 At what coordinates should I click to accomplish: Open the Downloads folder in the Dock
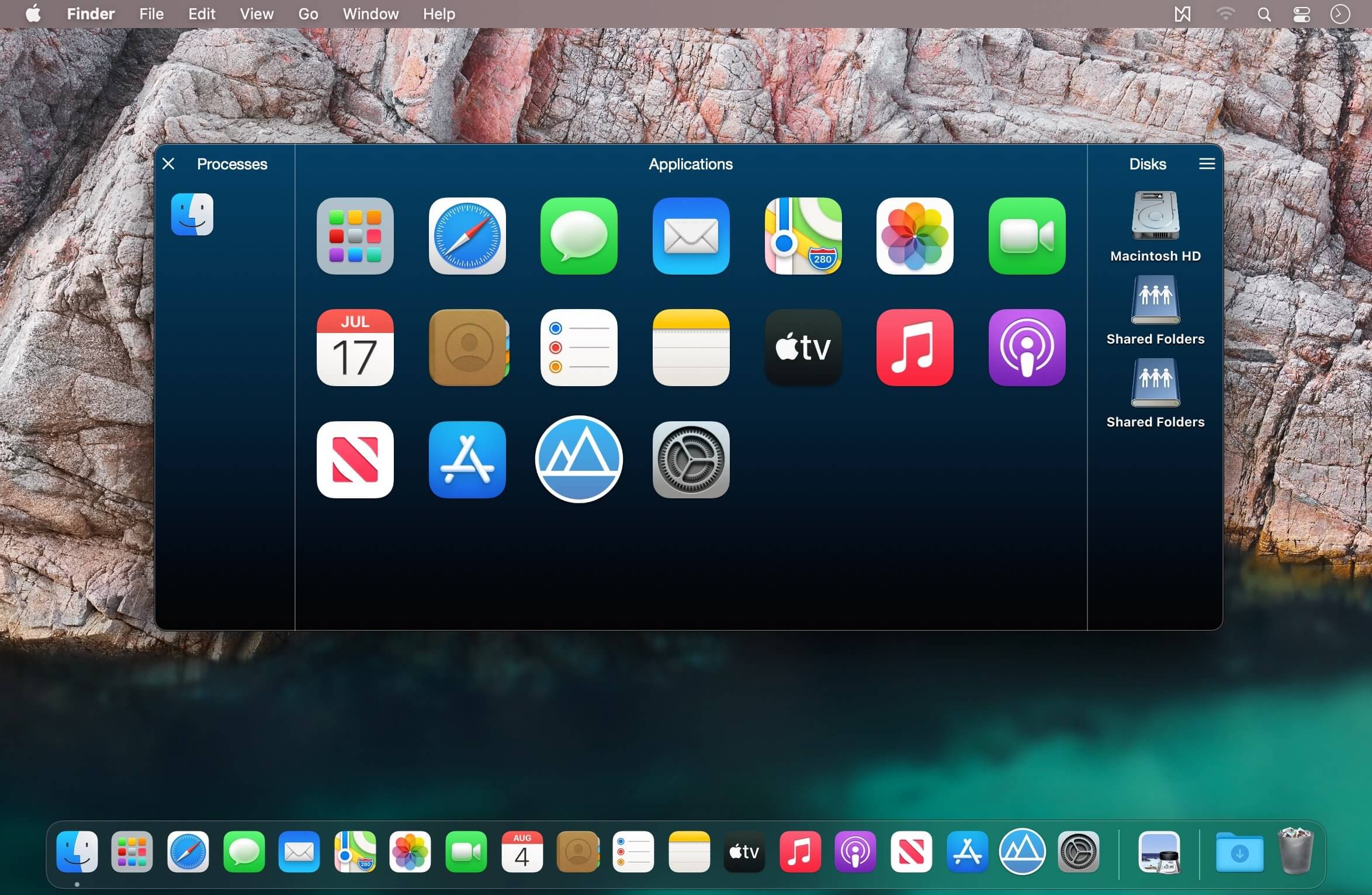click(1239, 852)
